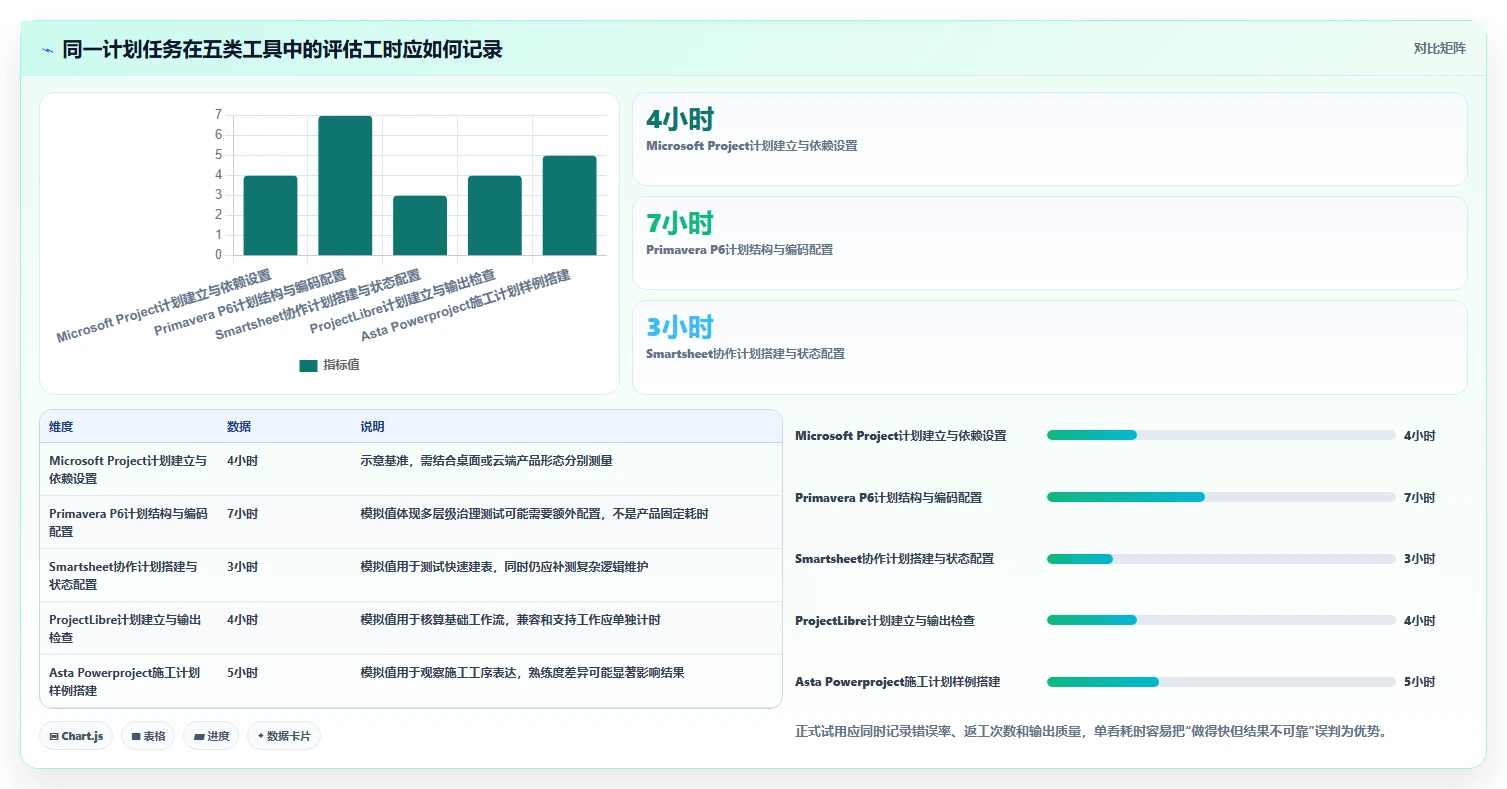The width and height of the screenshot is (1507, 789).
Task: Click the footnote starting 正式试用应同时记录错误率
Action: [x=1091, y=732]
